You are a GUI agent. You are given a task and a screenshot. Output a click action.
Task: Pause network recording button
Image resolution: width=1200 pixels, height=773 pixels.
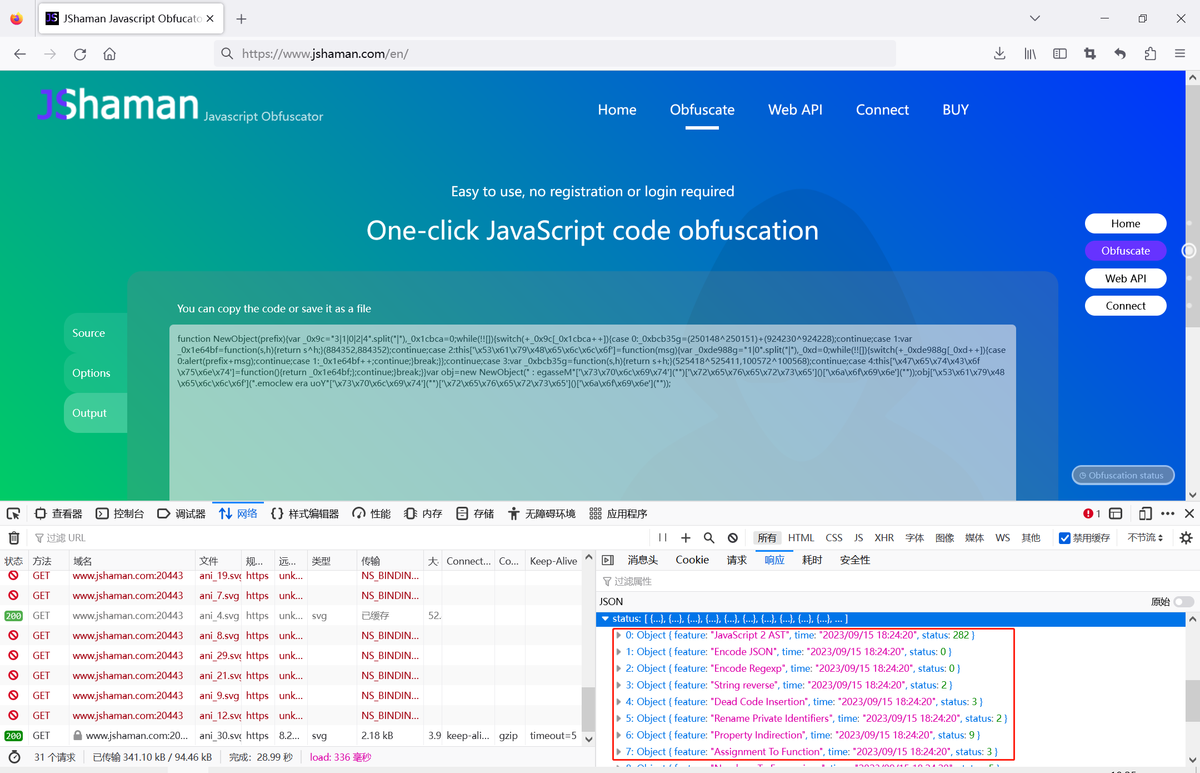[662, 538]
